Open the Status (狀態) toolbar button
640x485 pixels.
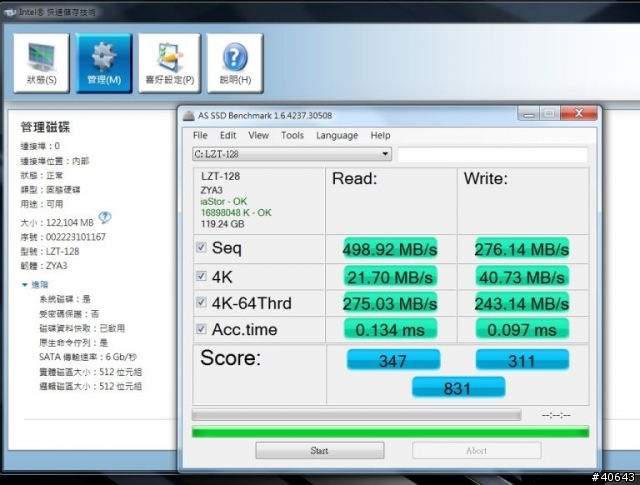(41, 63)
